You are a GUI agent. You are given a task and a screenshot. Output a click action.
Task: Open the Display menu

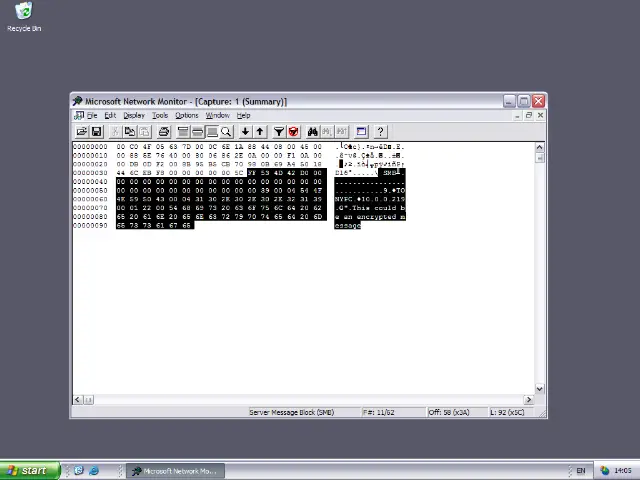(x=134, y=116)
